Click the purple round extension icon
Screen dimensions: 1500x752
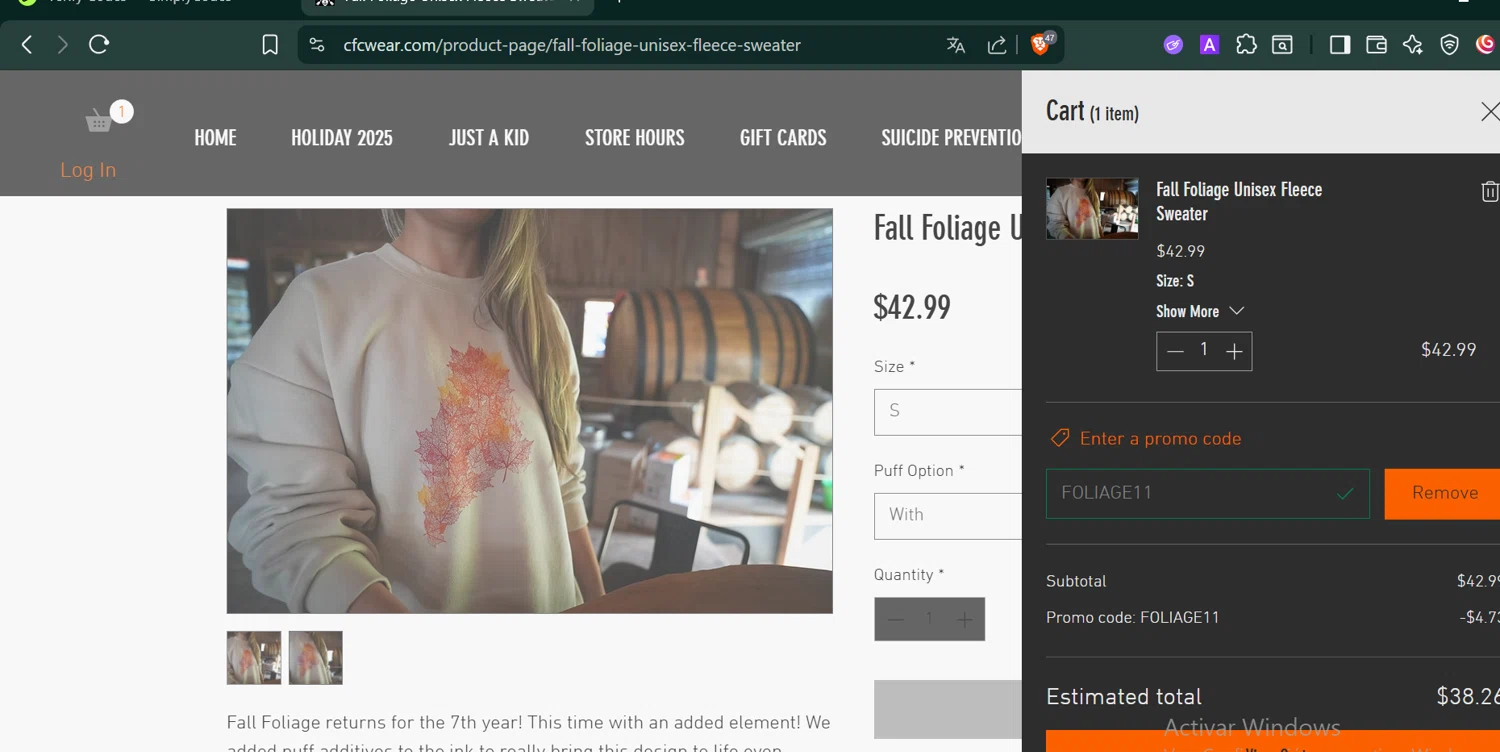[1173, 45]
